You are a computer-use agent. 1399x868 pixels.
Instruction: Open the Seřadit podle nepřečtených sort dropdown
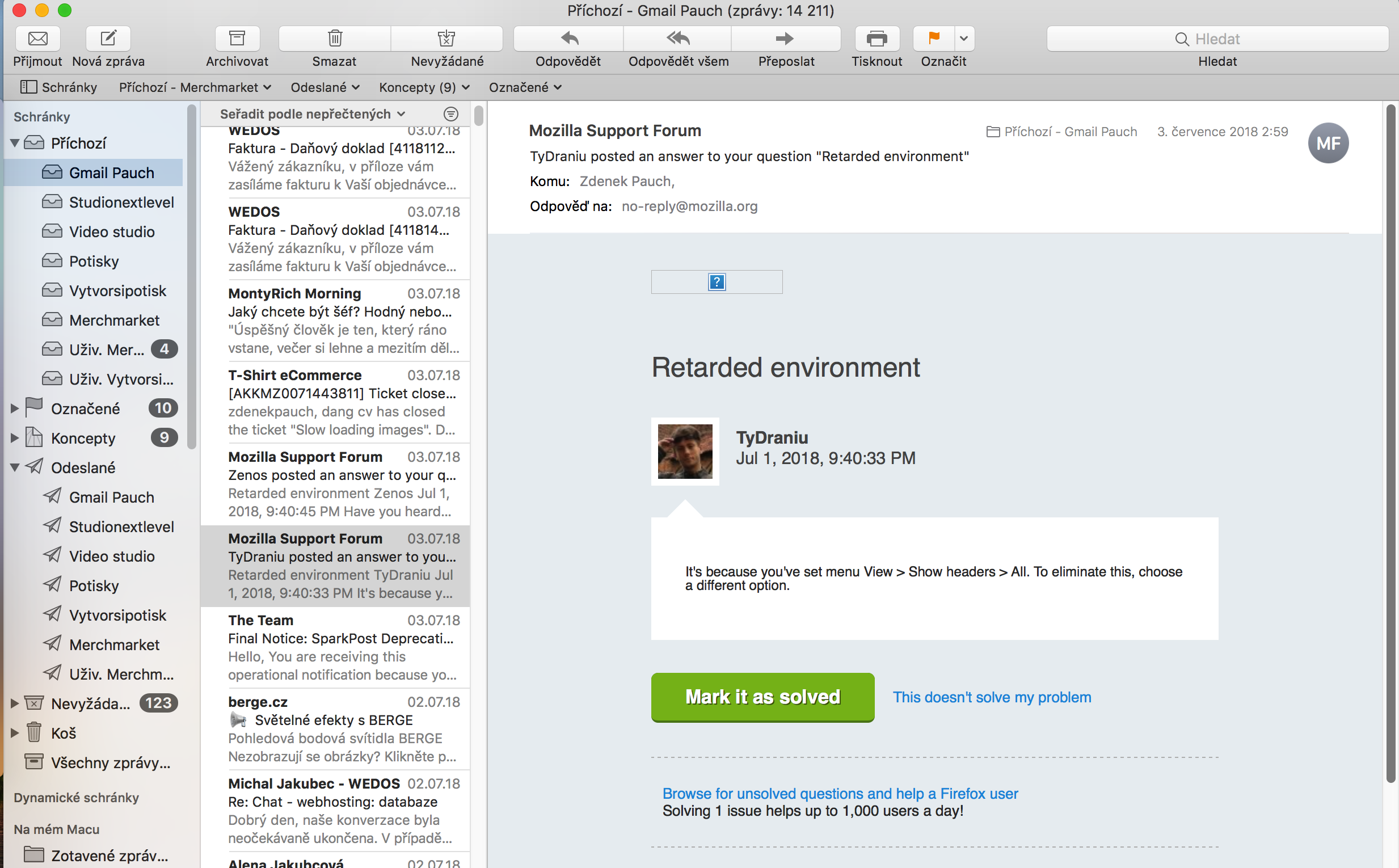311,113
